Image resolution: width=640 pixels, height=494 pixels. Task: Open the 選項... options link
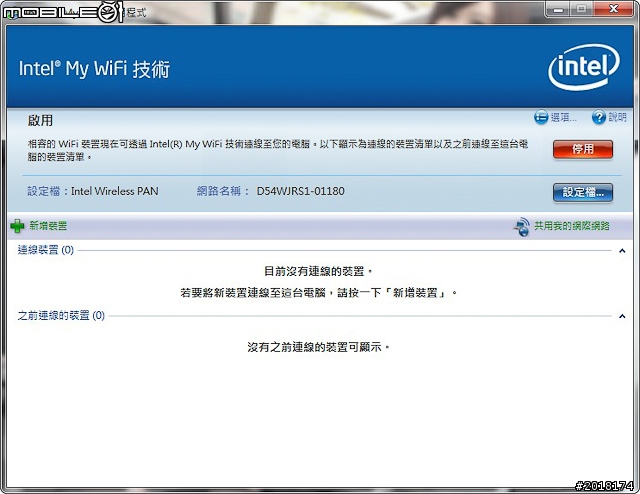click(x=564, y=118)
